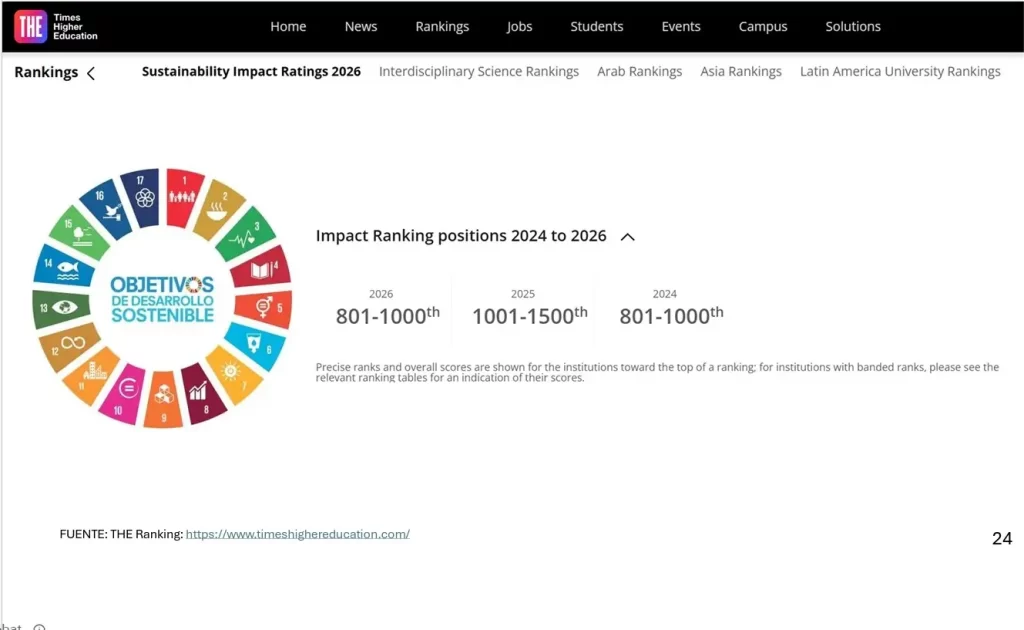The height and width of the screenshot is (630, 1024).
Task: Click the SDG 4 Education book segment
Action: 263,268
